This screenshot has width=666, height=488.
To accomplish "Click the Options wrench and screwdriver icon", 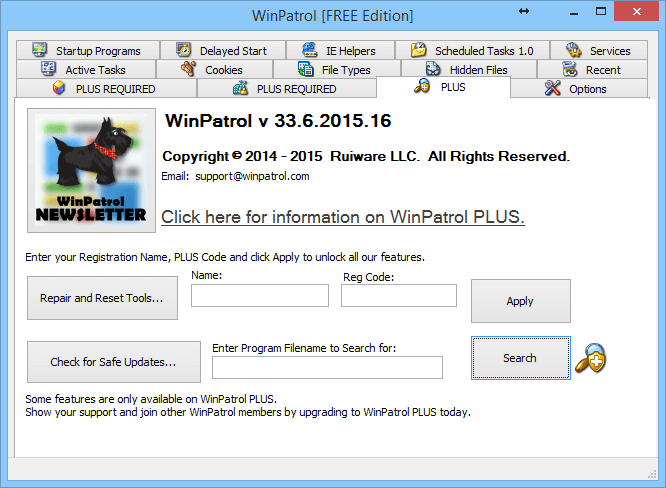I will 553,88.
